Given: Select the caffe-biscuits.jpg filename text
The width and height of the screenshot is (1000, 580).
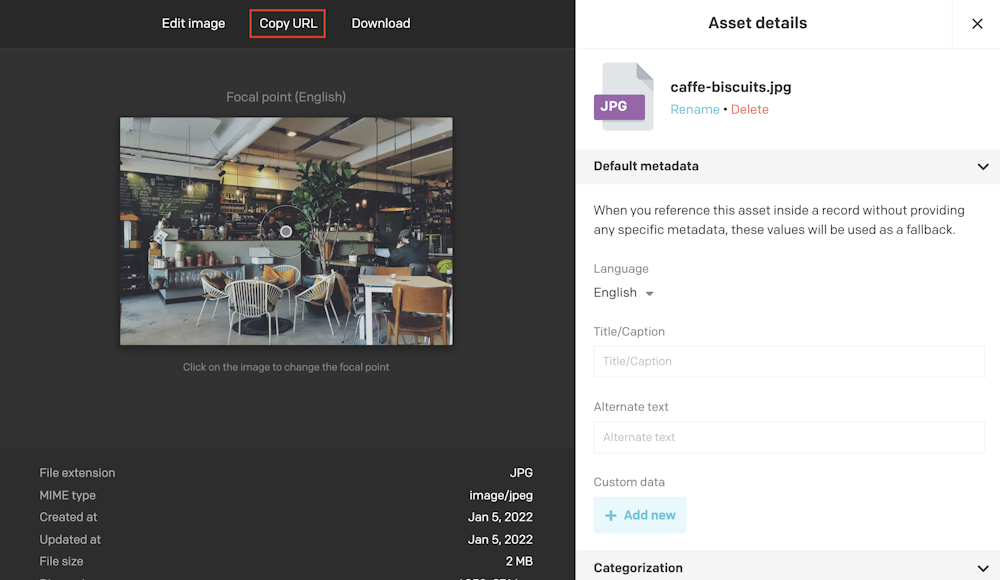Looking at the screenshot, I should [730, 87].
